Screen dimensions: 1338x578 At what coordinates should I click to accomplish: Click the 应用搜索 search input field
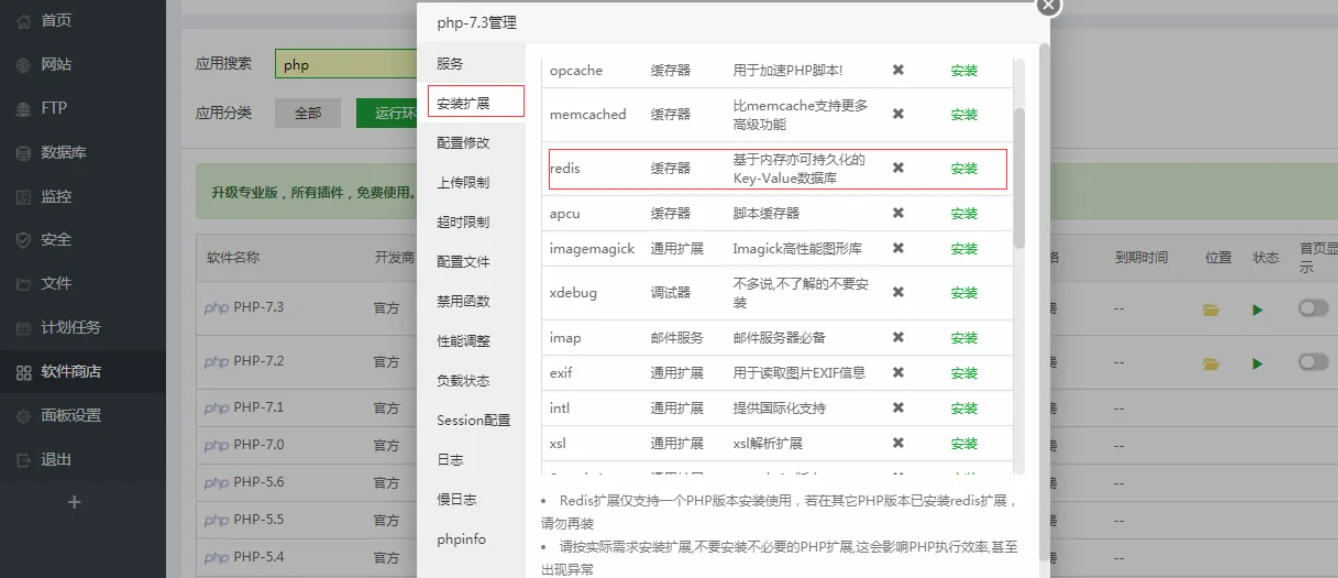coord(345,65)
